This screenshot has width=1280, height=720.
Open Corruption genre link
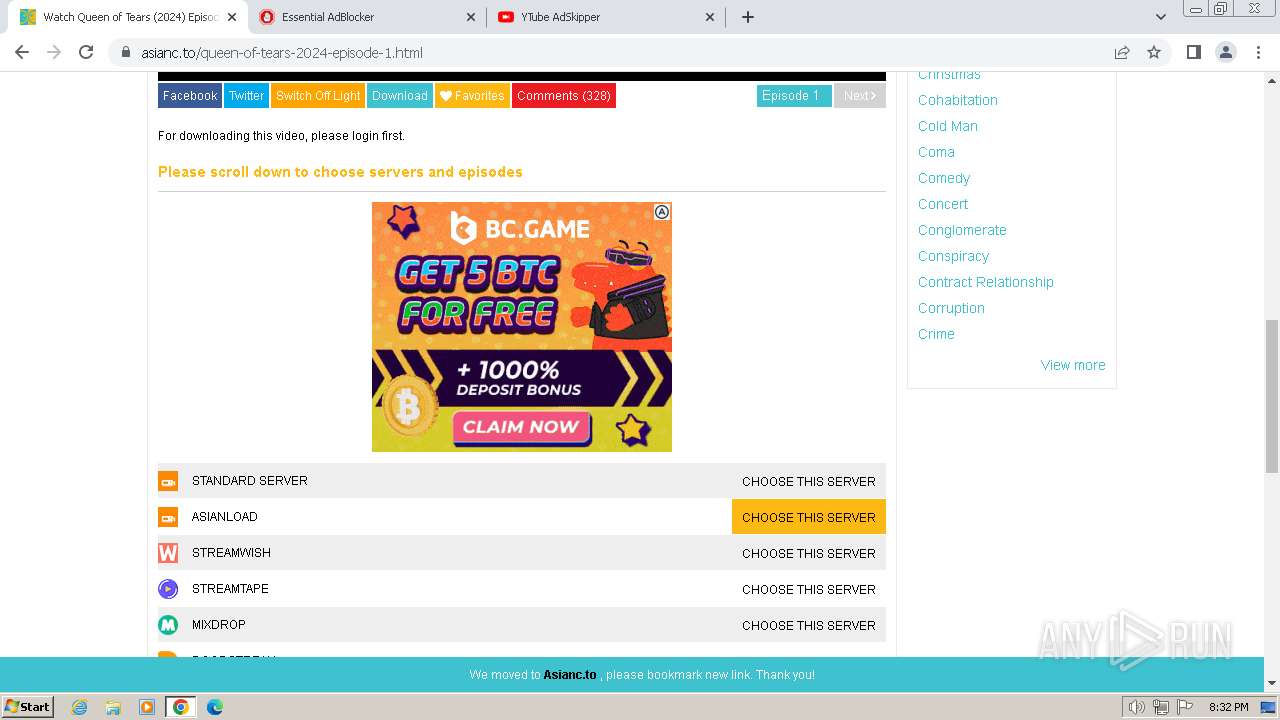click(951, 308)
